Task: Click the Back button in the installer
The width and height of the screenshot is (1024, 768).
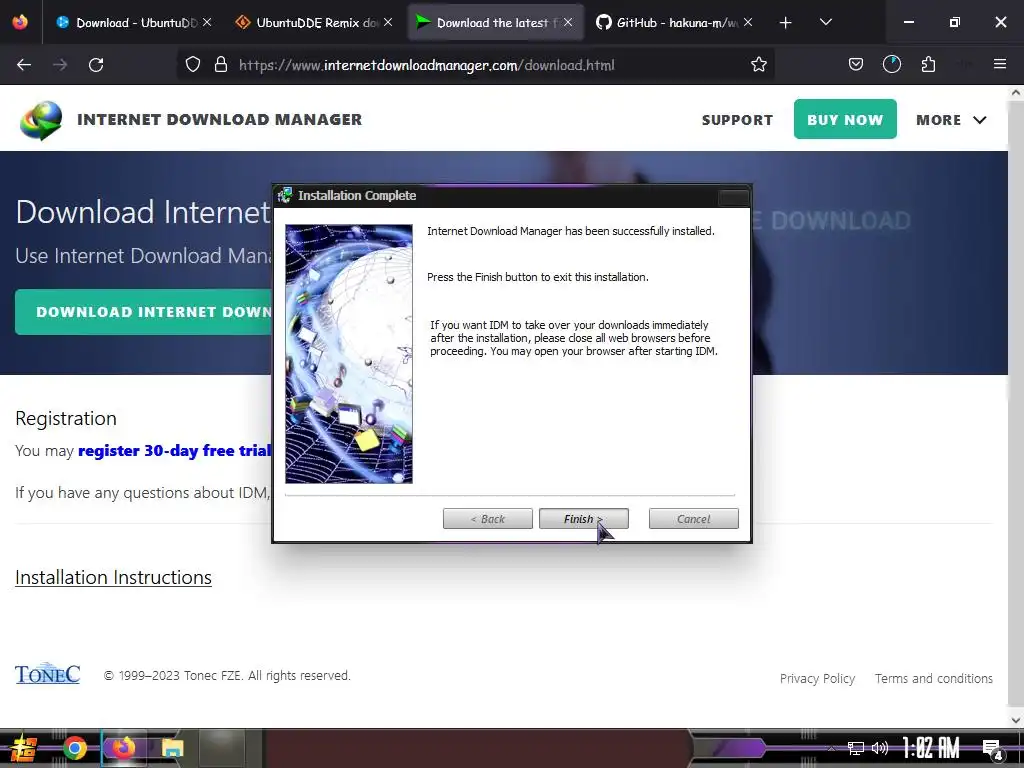Action: tap(488, 519)
